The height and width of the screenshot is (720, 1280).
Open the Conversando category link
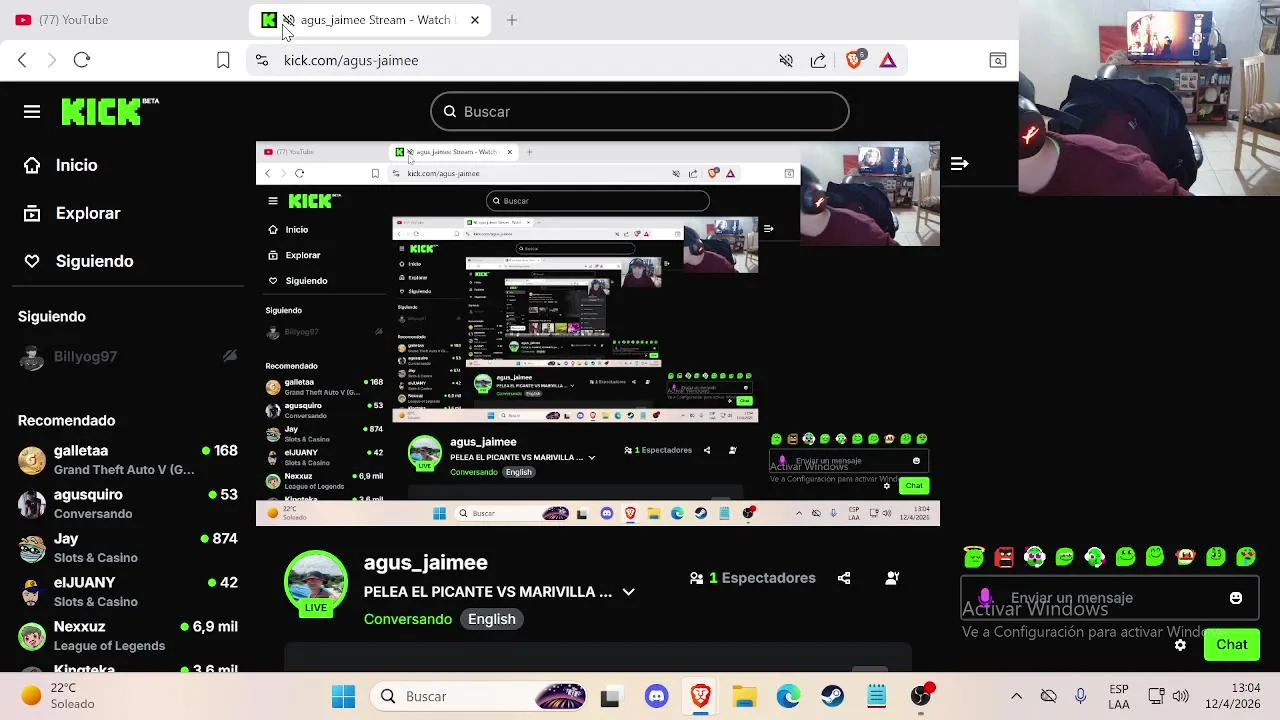(x=408, y=619)
